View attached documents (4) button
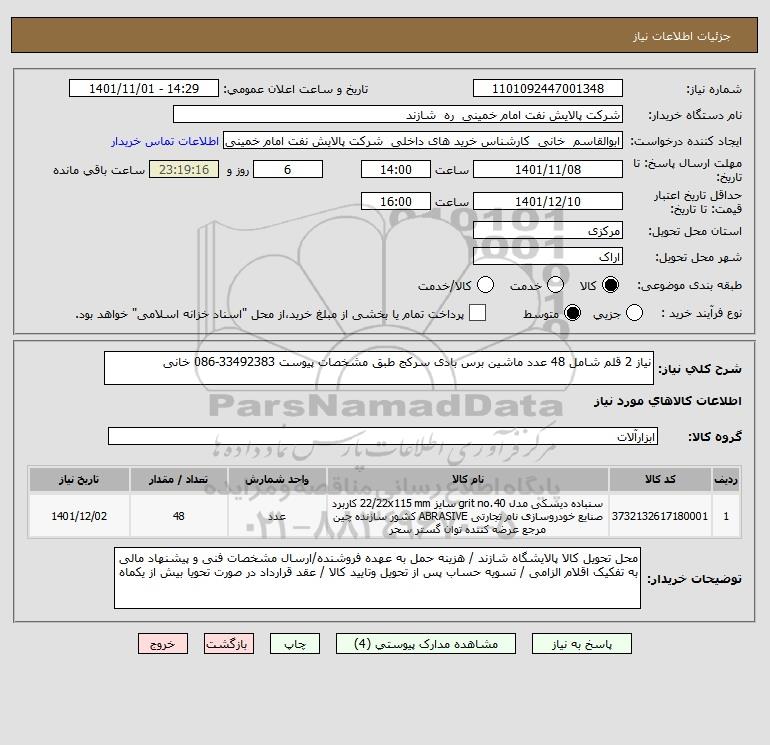Viewport: 770px width, 745px height. pyautogui.click(x=426, y=644)
